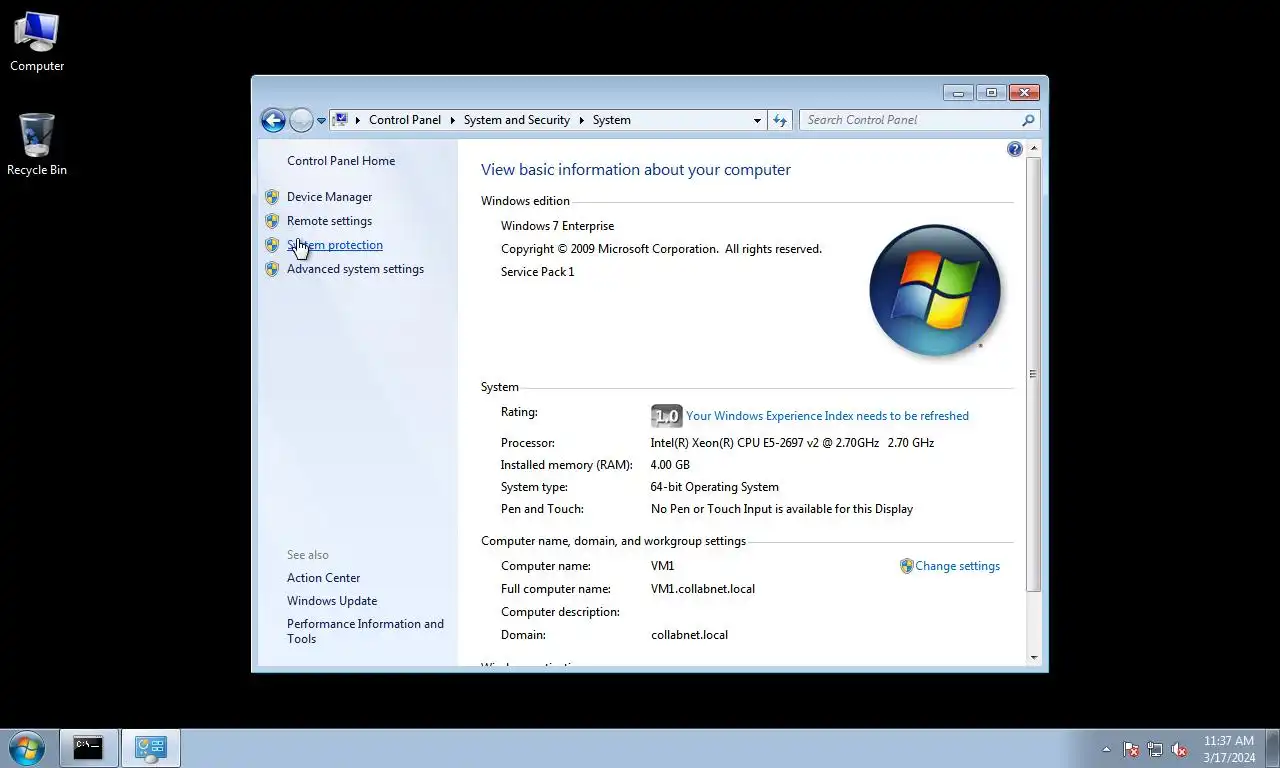Viewport: 1280px width, 768px height.
Task: Navigate to System and Security breadcrumb
Action: coord(517,120)
